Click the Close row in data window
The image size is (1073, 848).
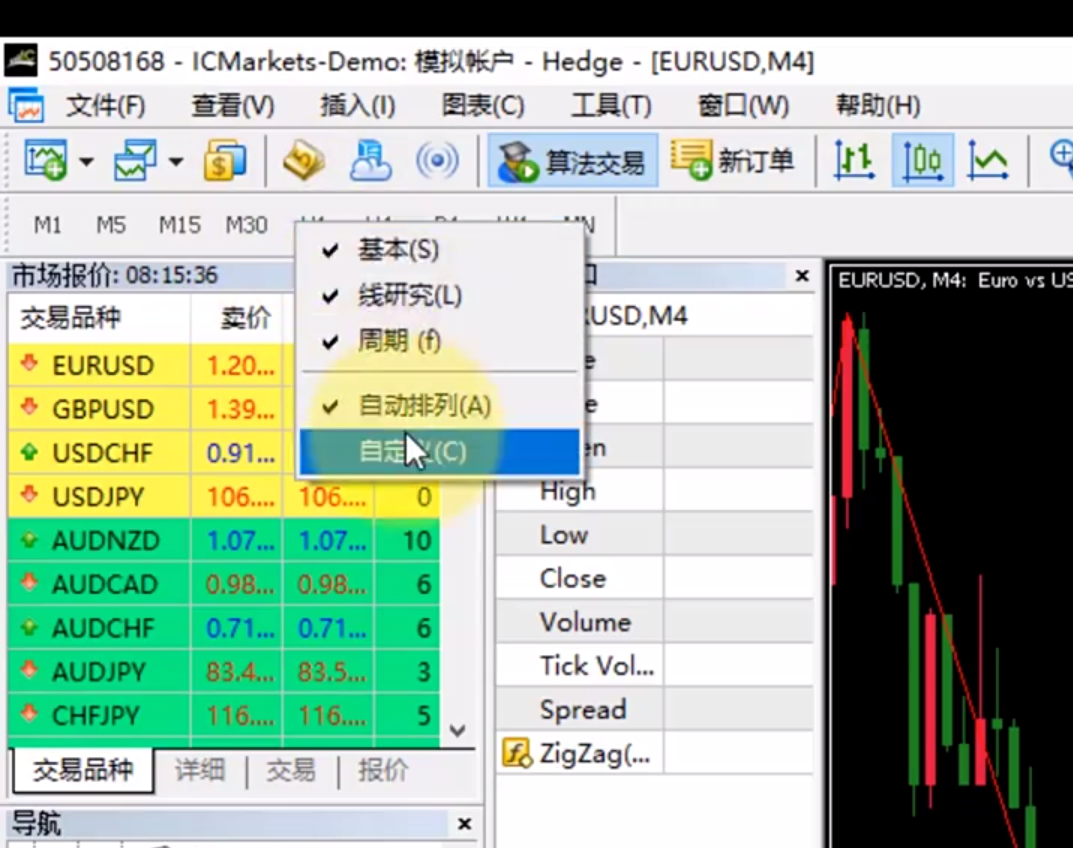(x=655, y=579)
